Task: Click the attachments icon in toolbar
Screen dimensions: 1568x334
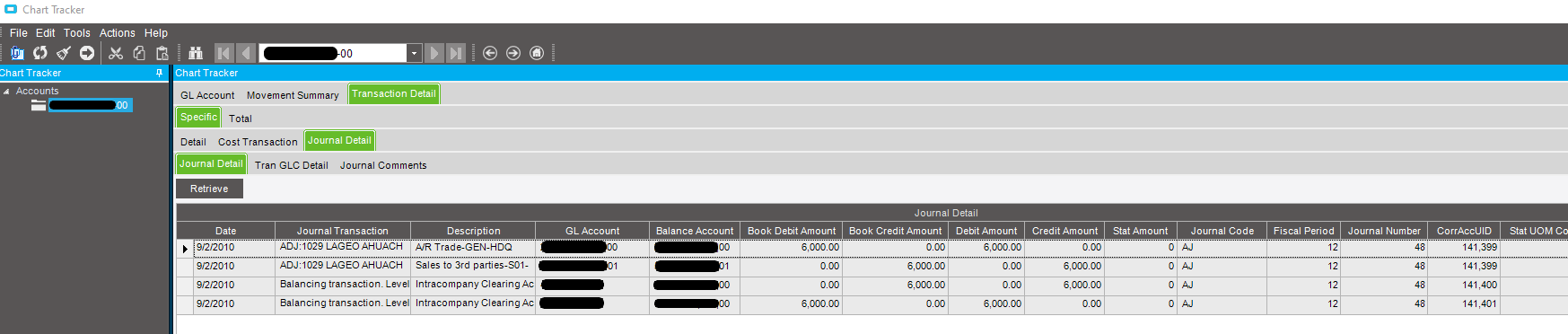Action: (x=17, y=53)
